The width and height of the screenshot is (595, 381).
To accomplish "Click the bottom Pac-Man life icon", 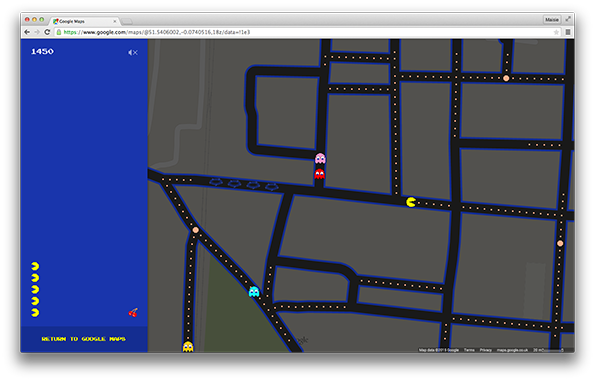I will click(35, 313).
